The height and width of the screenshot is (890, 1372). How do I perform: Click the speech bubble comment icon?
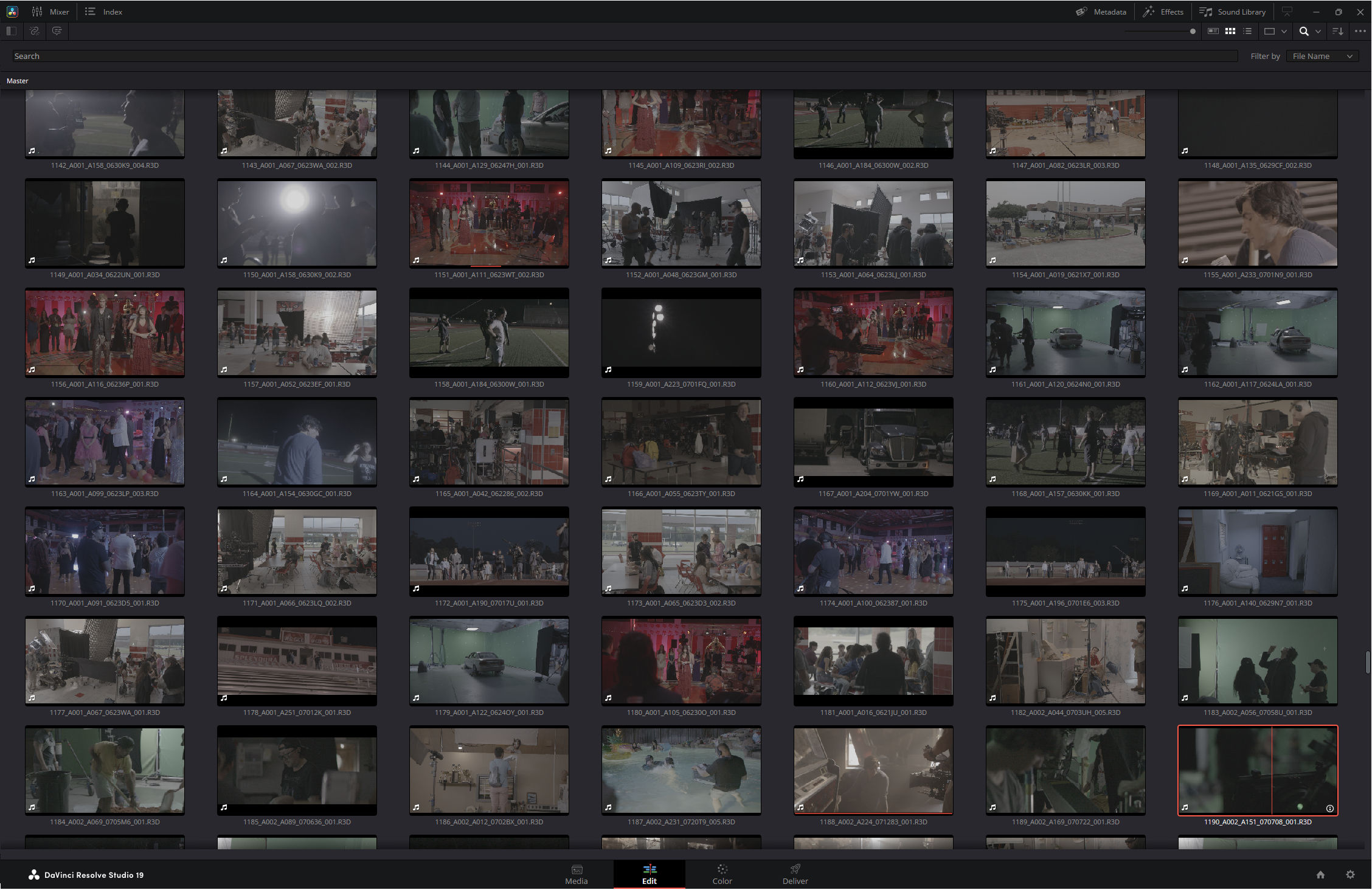coord(57,31)
